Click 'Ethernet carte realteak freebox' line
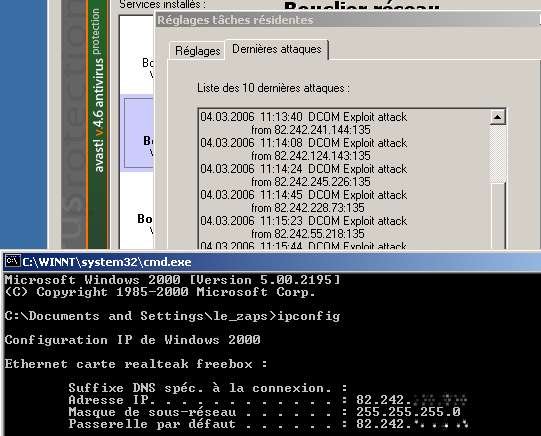This screenshot has width=541, height=436. tap(136, 364)
